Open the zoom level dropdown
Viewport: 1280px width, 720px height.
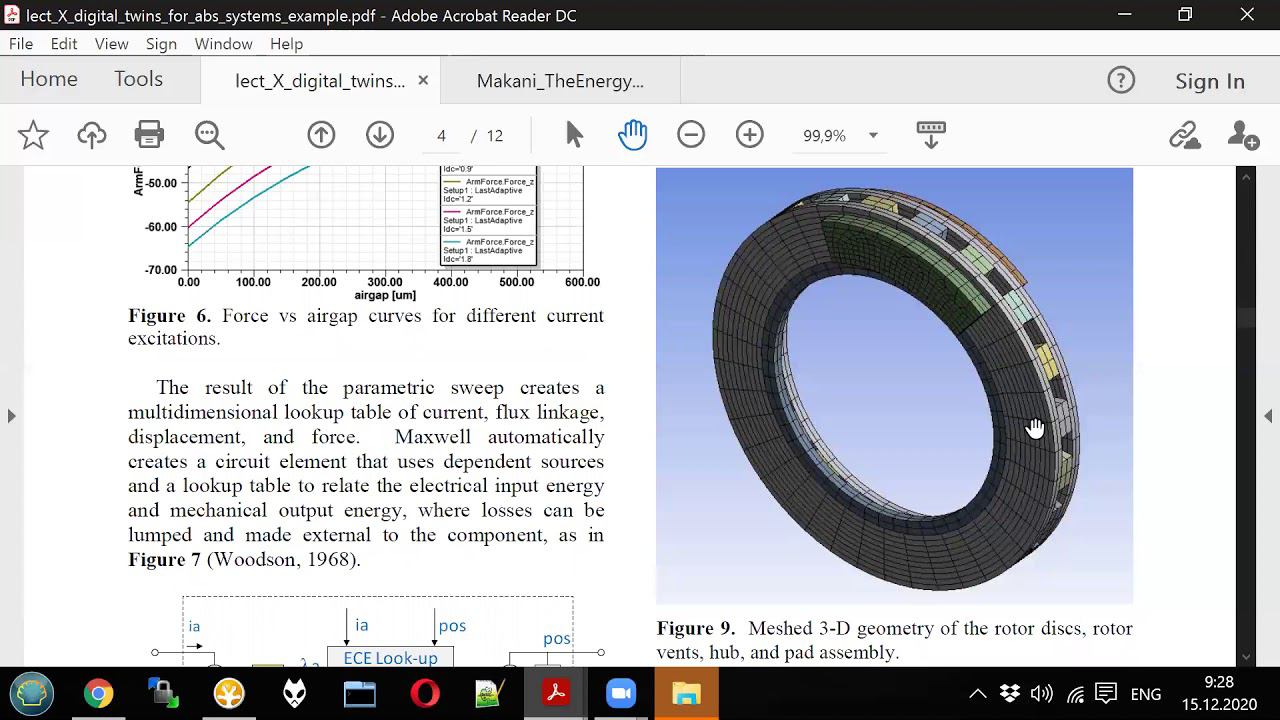pos(873,135)
